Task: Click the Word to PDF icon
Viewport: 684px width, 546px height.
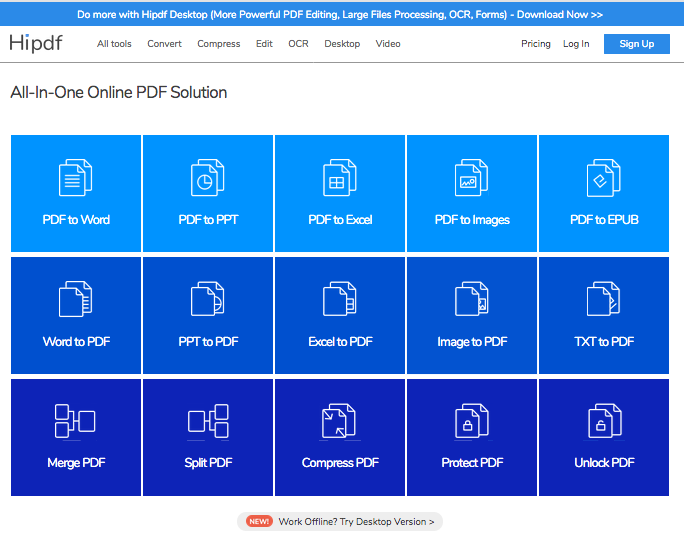Action: point(75,299)
